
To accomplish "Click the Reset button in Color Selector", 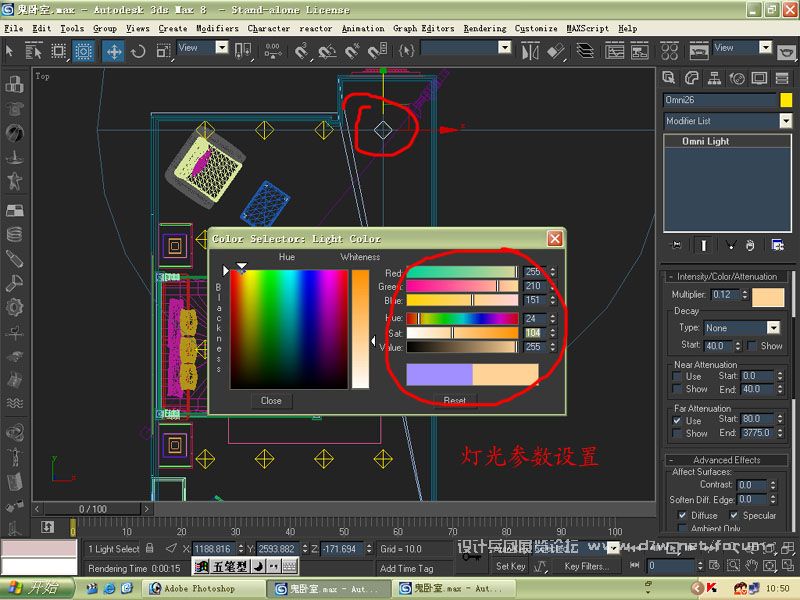I will click(x=455, y=401).
